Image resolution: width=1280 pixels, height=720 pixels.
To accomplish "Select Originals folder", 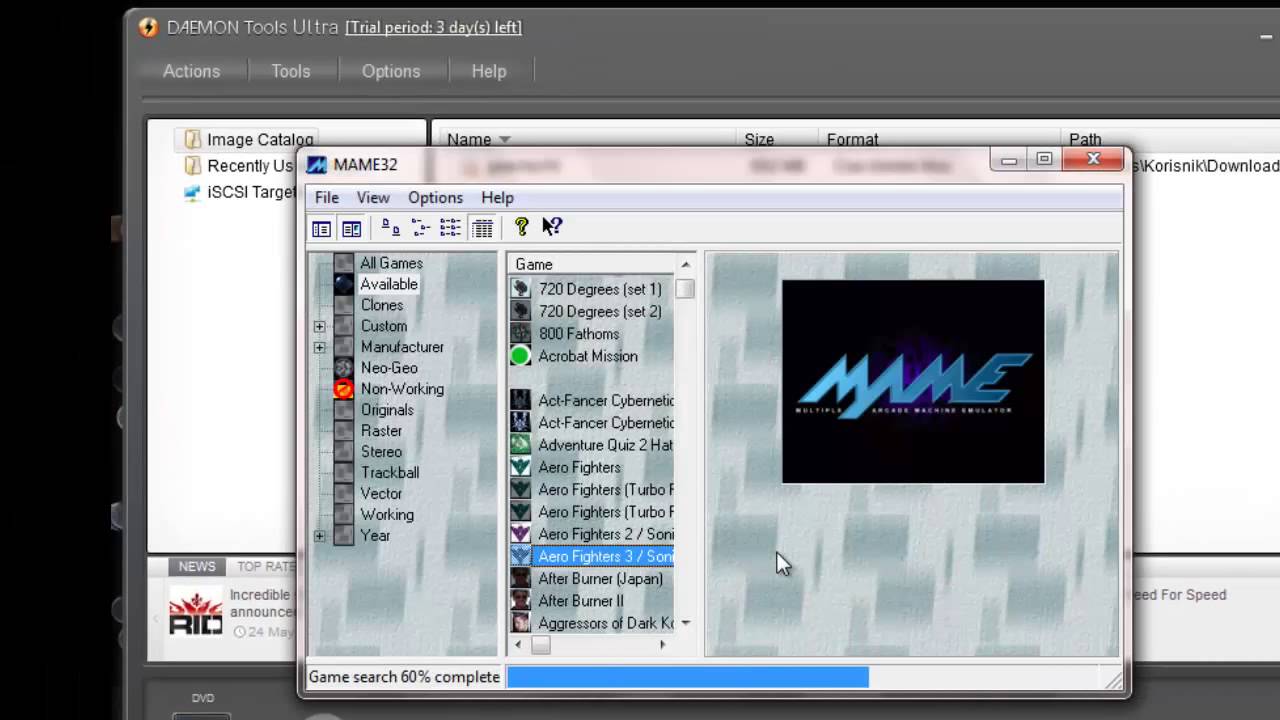I will (387, 410).
